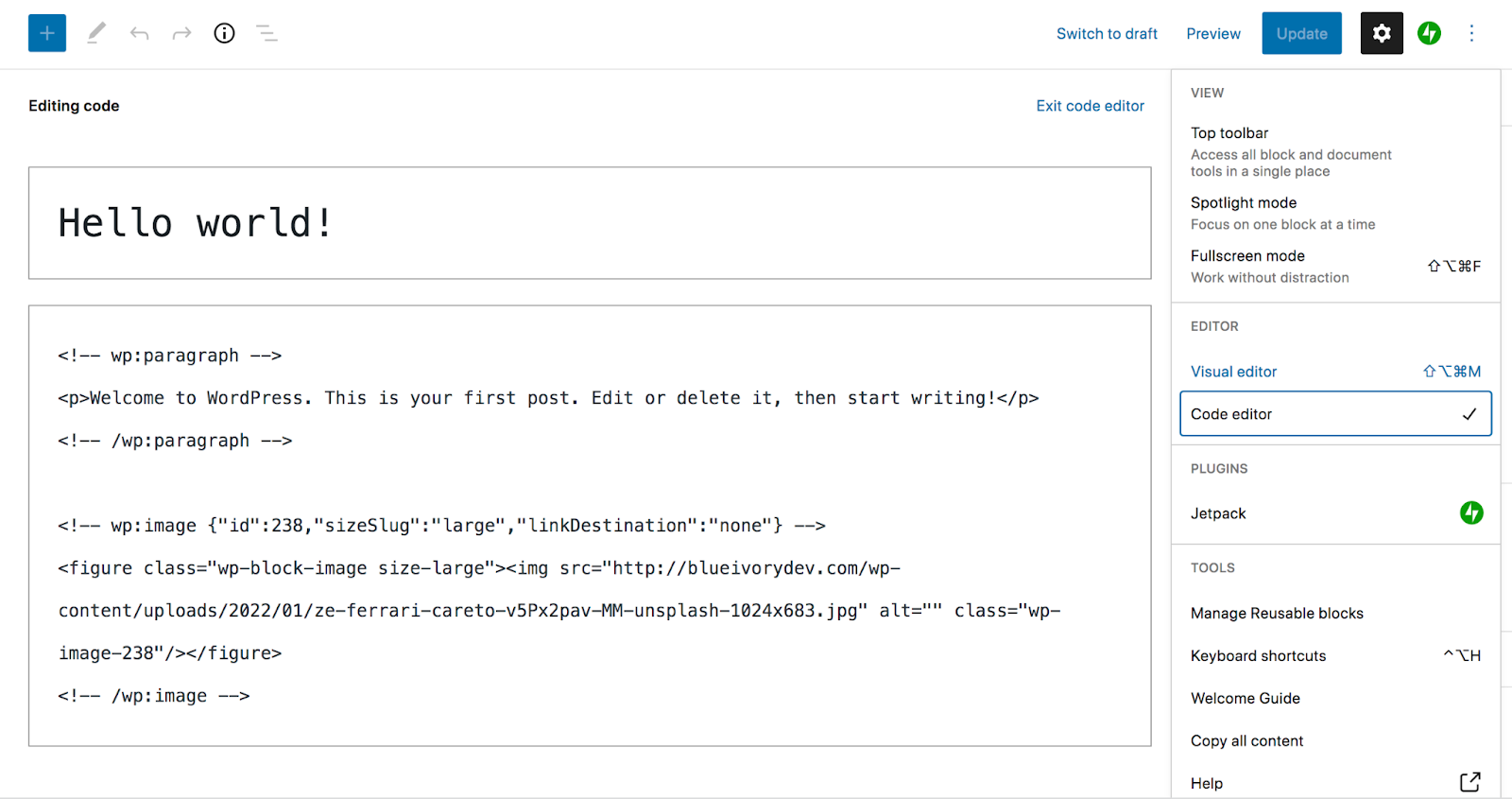
Task: Click into the post code textarea
Action: coord(590,526)
